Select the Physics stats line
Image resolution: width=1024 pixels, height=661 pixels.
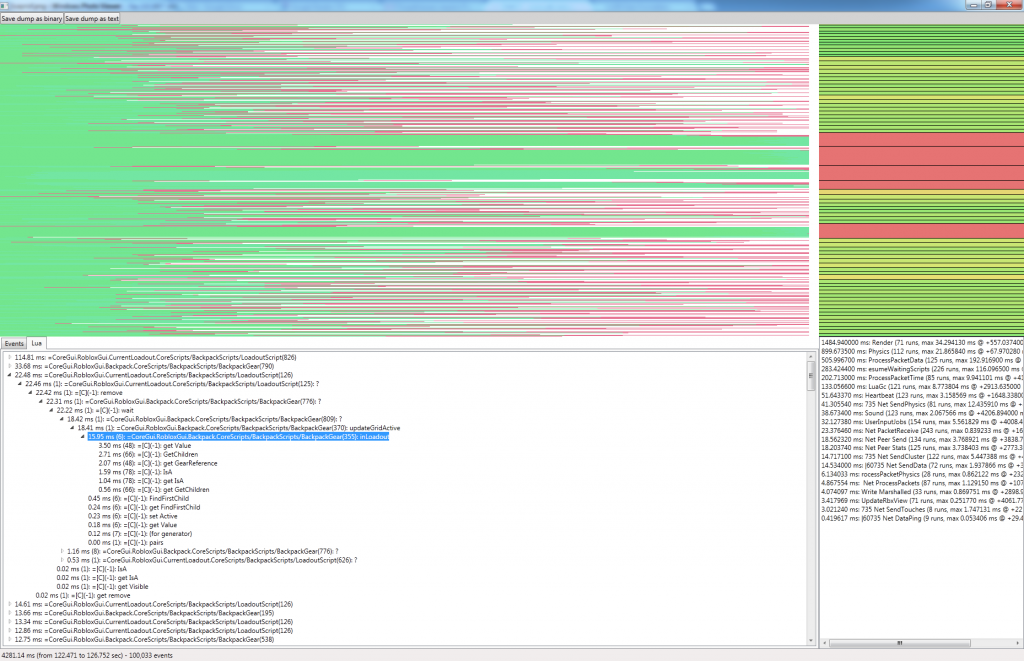[921, 351]
